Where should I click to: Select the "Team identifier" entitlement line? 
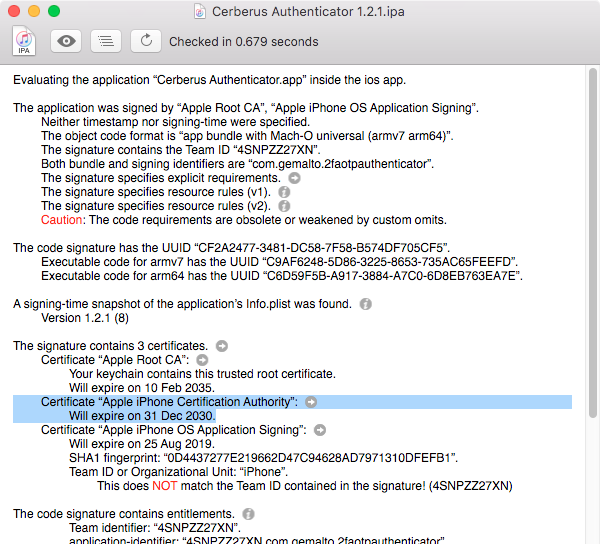155,528
